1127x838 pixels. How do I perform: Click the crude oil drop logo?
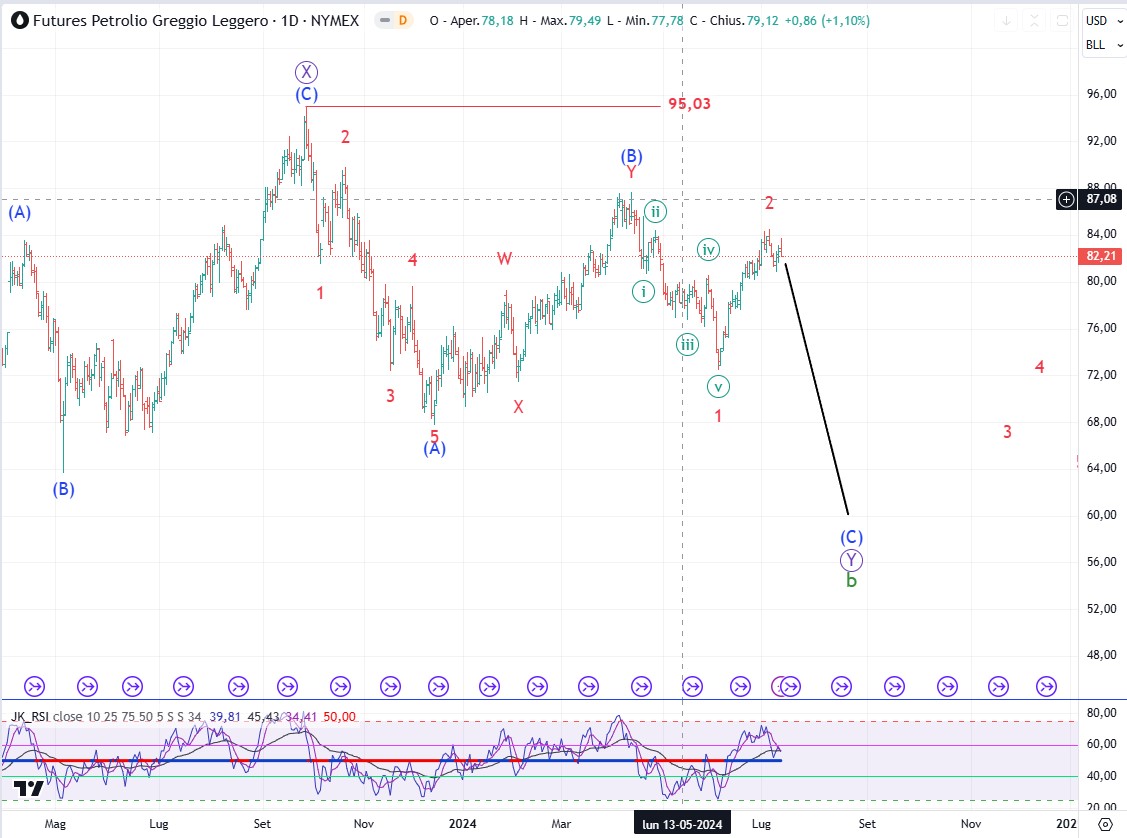pyautogui.click(x=19, y=20)
